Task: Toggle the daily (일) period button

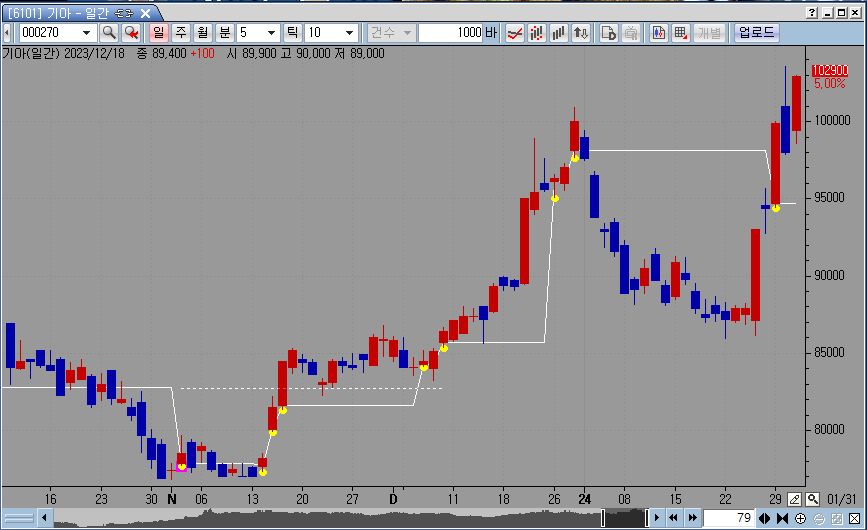Action: [158, 33]
